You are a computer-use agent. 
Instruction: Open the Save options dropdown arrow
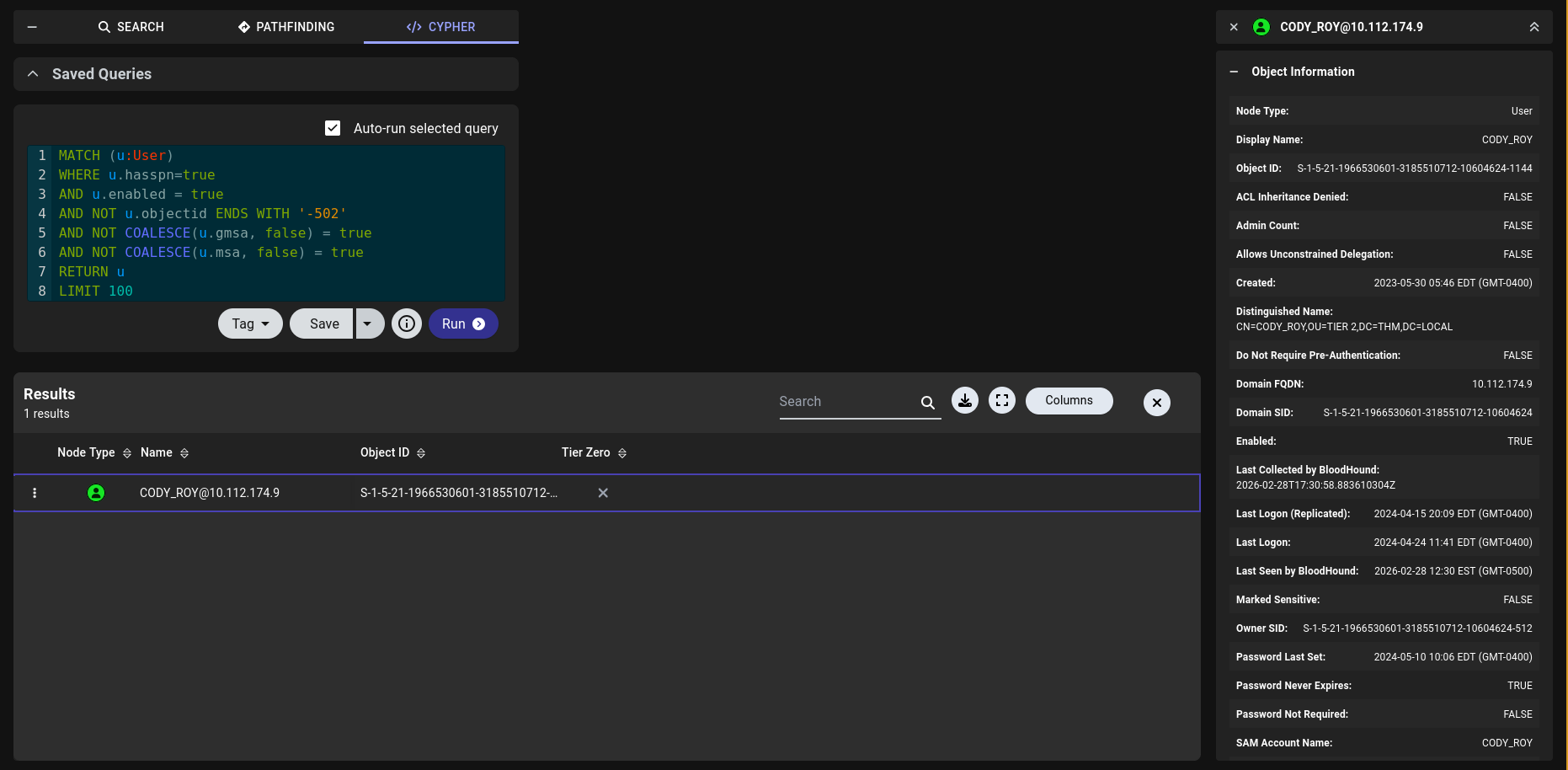tap(368, 324)
